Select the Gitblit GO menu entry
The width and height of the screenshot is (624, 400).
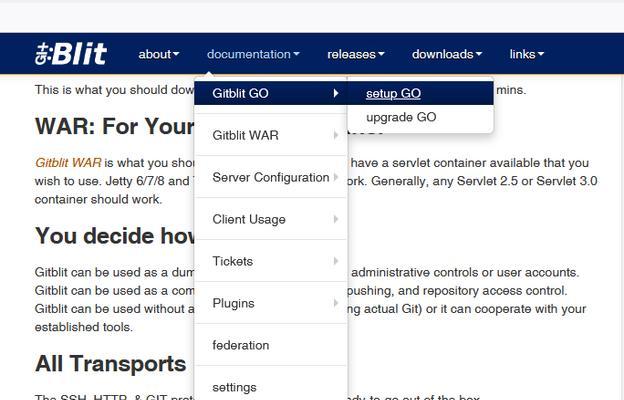click(x=271, y=93)
